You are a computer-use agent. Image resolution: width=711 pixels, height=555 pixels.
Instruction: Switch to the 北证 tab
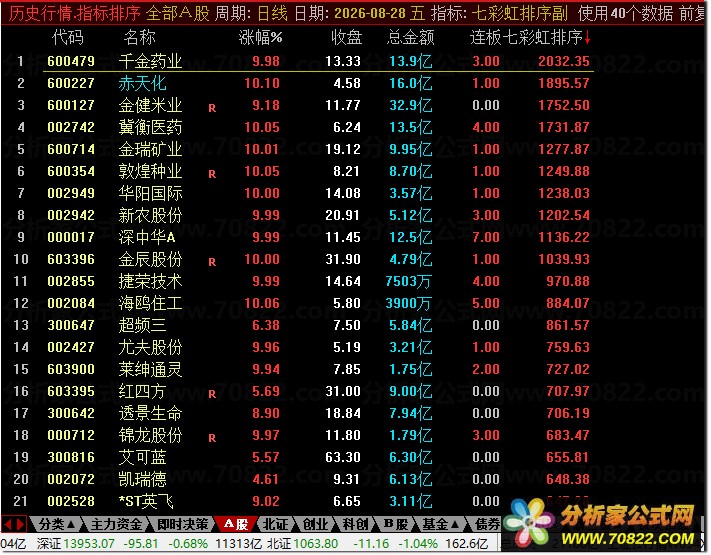point(275,525)
